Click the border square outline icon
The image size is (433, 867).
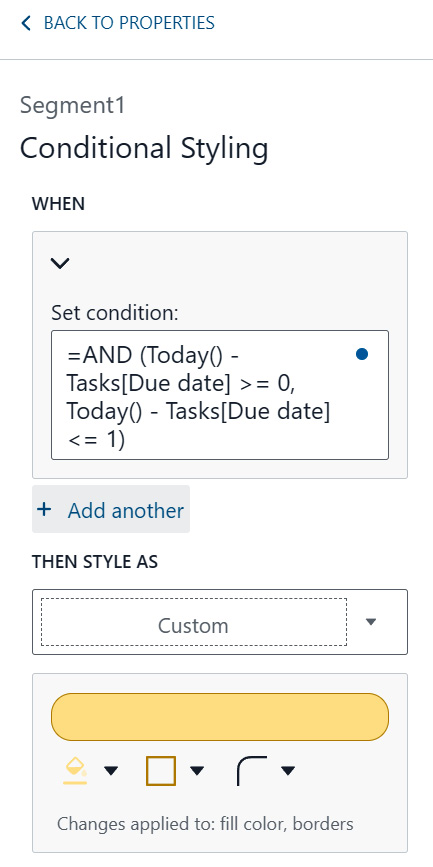(161, 771)
